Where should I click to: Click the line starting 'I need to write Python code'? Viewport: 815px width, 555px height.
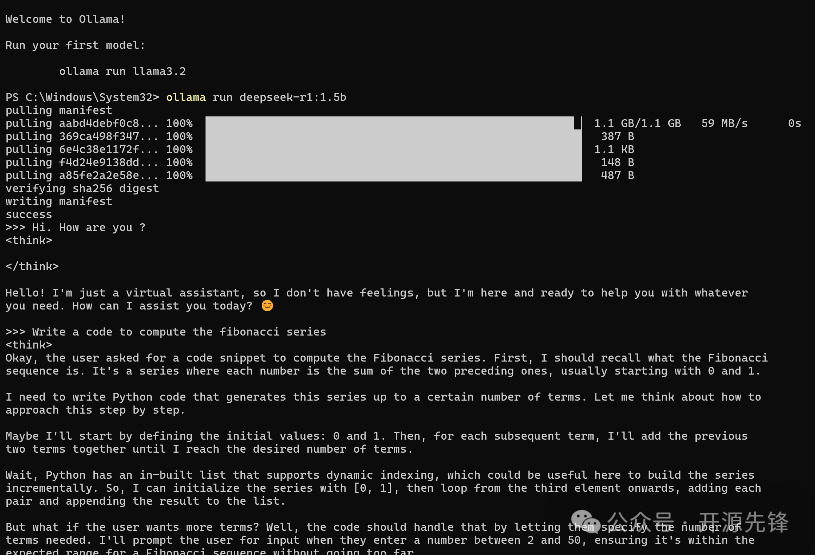383,397
